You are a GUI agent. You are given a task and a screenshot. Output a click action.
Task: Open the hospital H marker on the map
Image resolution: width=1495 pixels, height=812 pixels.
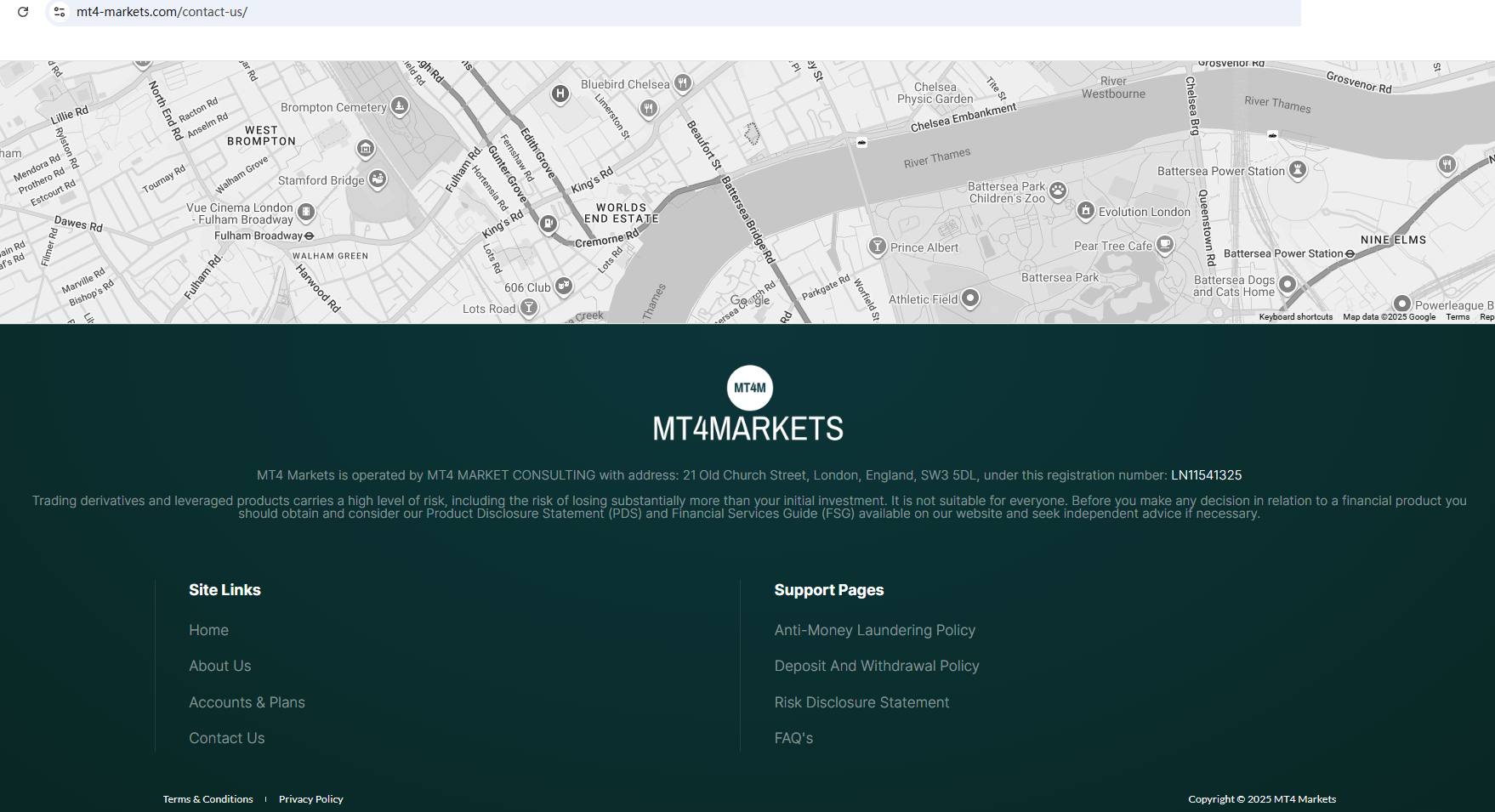tap(560, 94)
